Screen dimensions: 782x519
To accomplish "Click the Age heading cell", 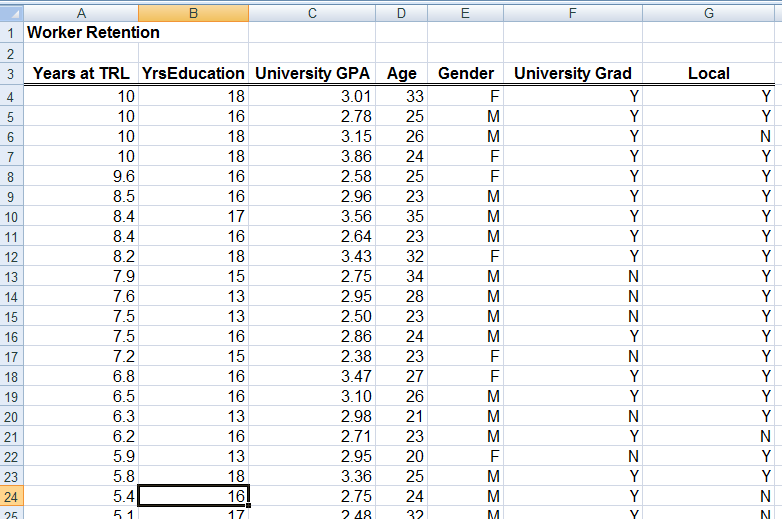I will 401,74.
